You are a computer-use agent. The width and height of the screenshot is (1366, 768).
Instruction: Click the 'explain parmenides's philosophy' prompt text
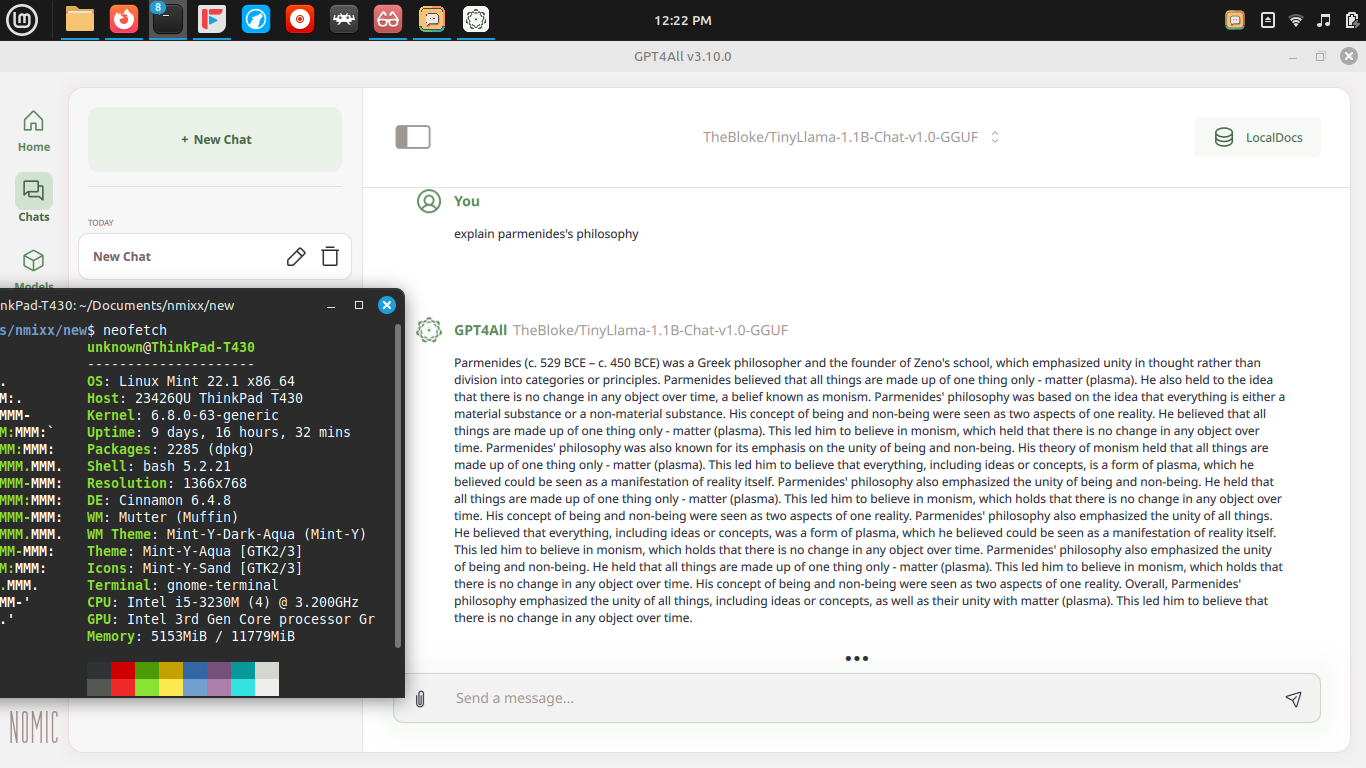pos(546,234)
